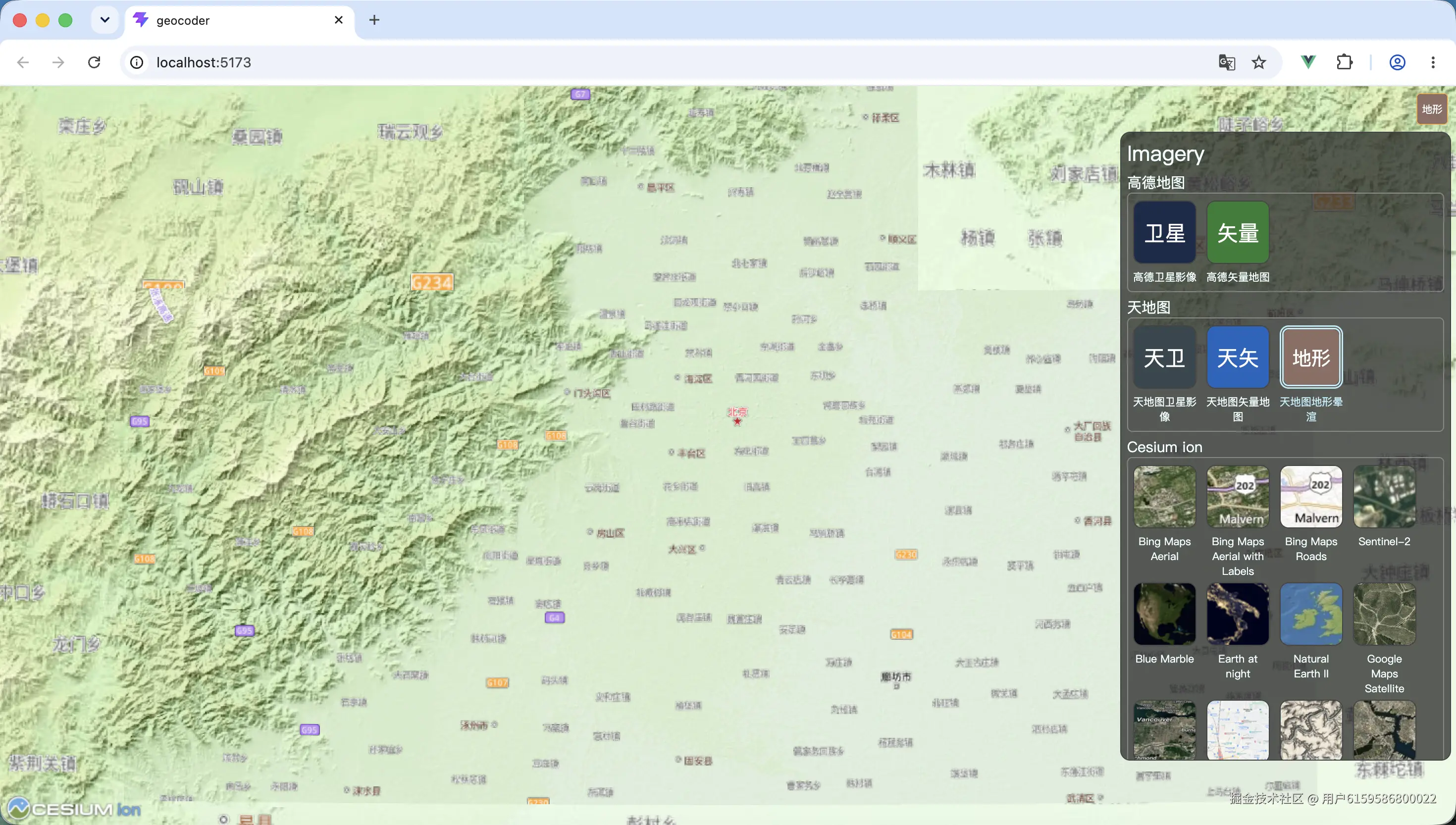Go forward in browser history
The height and width of the screenshot is (825, 1456).
tap(58, 62)
